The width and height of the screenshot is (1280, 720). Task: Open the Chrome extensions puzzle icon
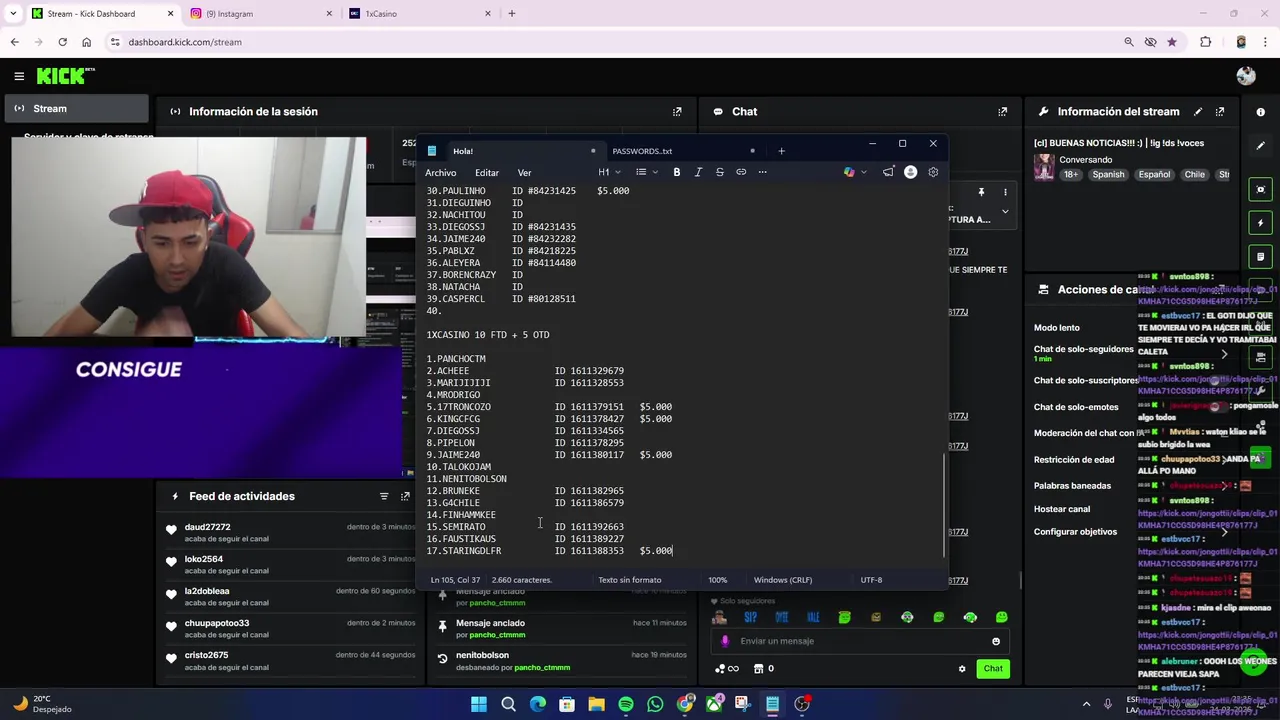(x=1205, y=42)
